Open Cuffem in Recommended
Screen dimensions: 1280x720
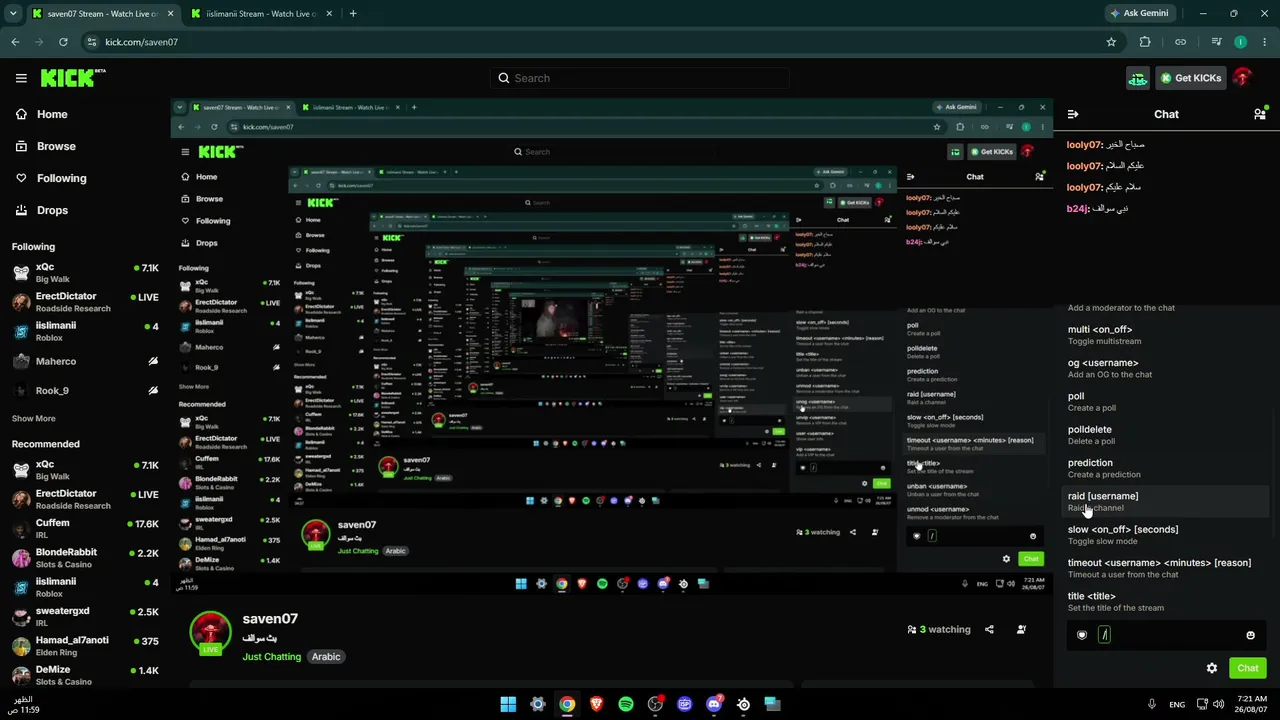tap(85, 528)
